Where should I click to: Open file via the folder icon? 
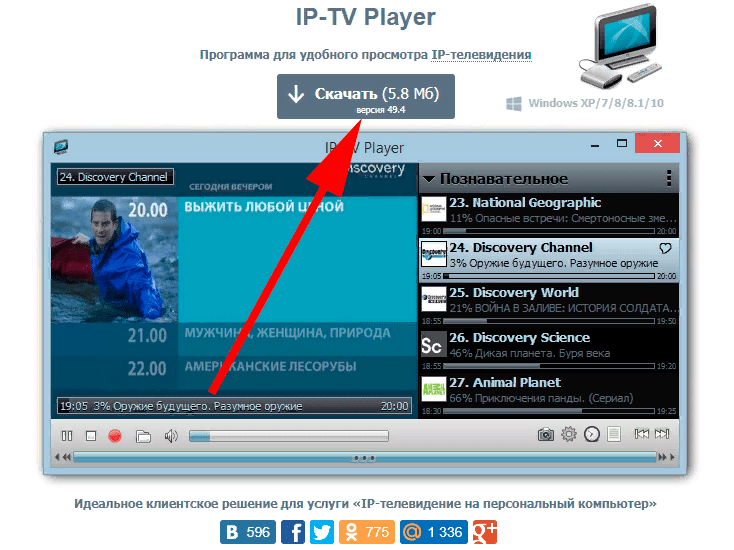143,437
